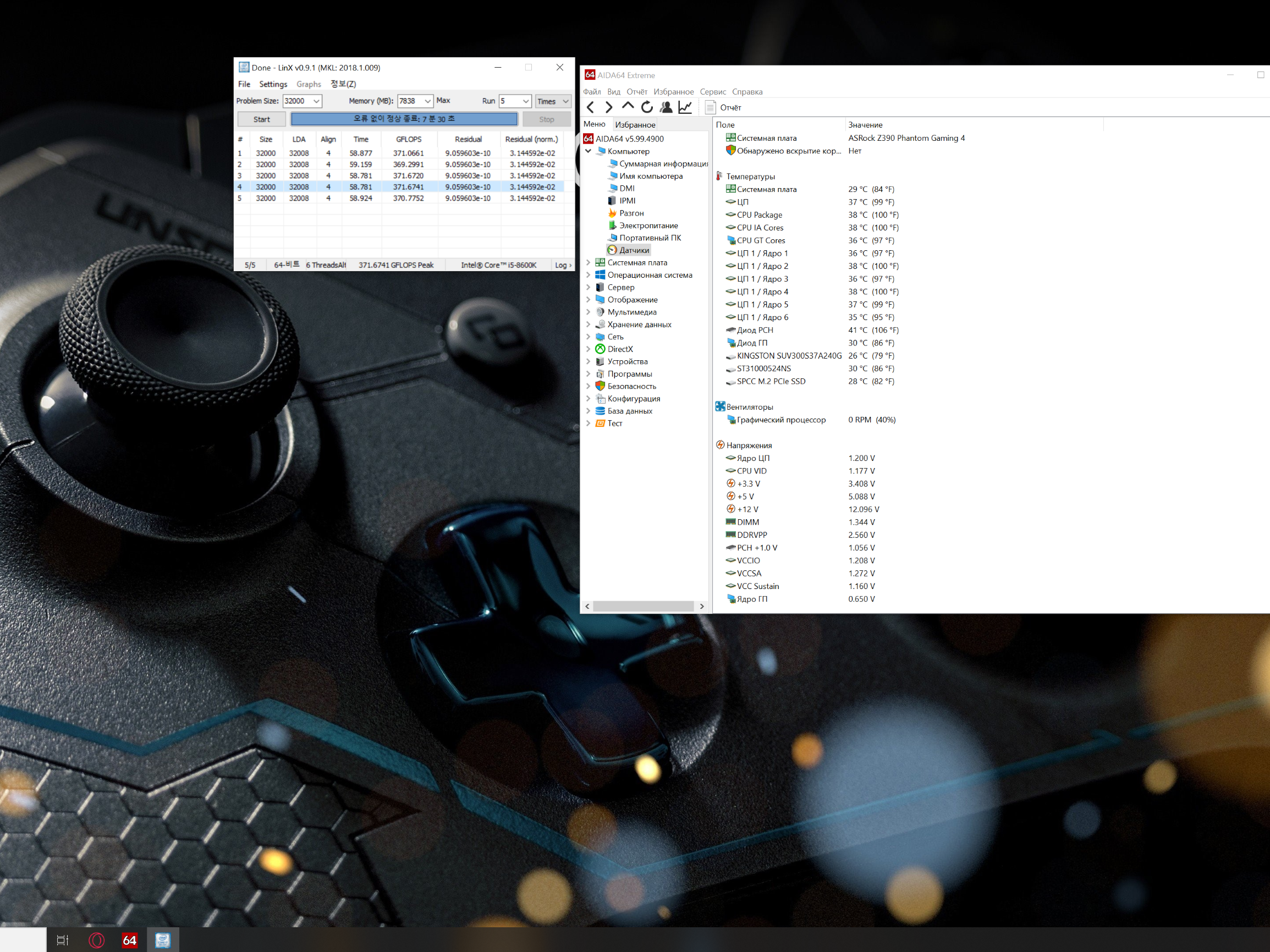Screen dimensions: 1270x952
Task: Expand the Системная плата tree node
Action: coord(588,262)
